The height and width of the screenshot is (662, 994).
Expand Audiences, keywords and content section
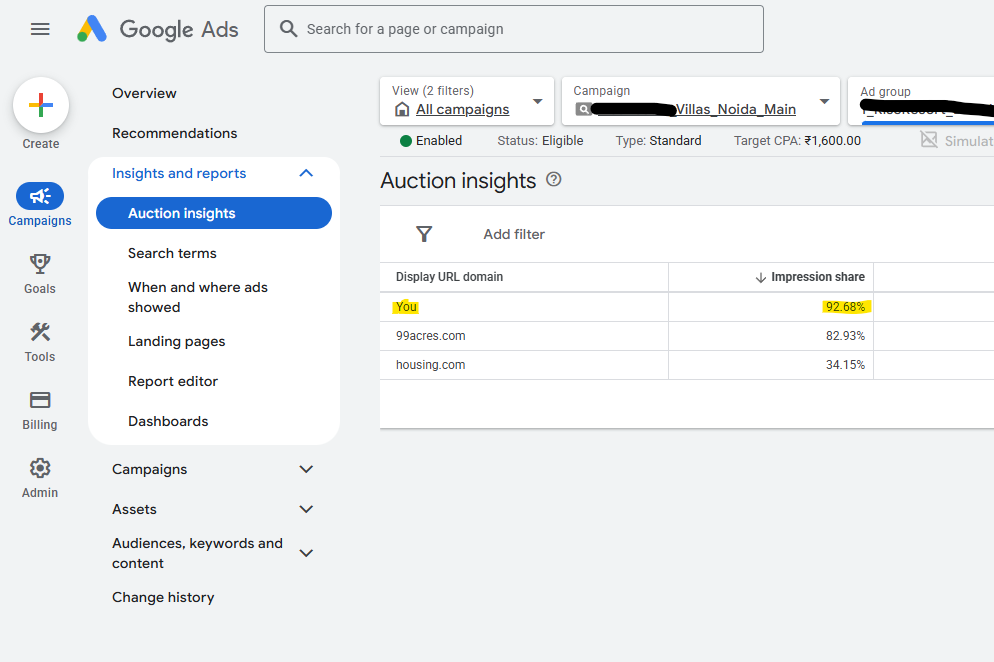[x=306, y=553]
